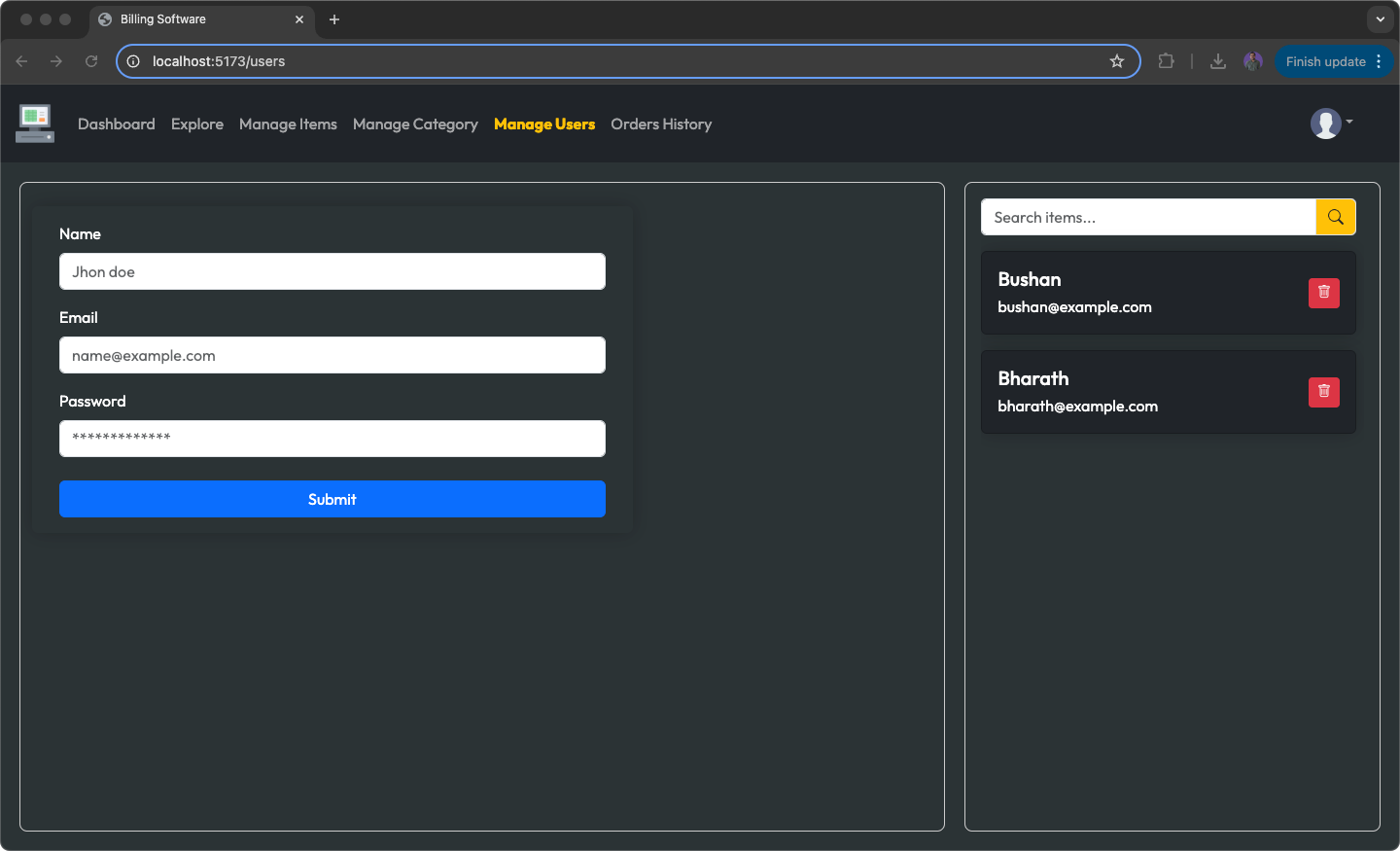Navigate to Manage Items

[288, 124]
